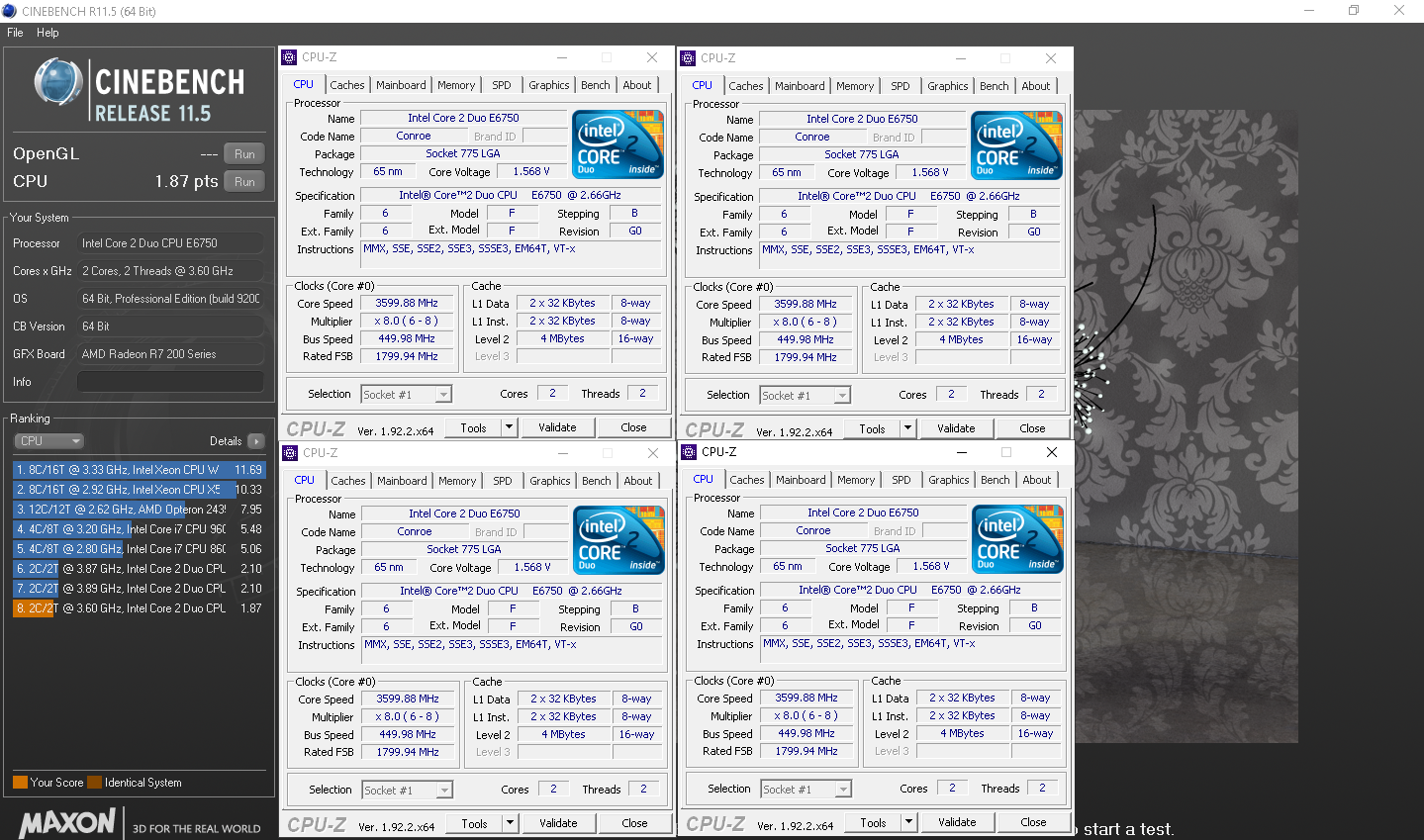Screen dimensions: 1424x840
Task: Select ranking row 7 at 3.89 GHz
Action: [139, 589]
